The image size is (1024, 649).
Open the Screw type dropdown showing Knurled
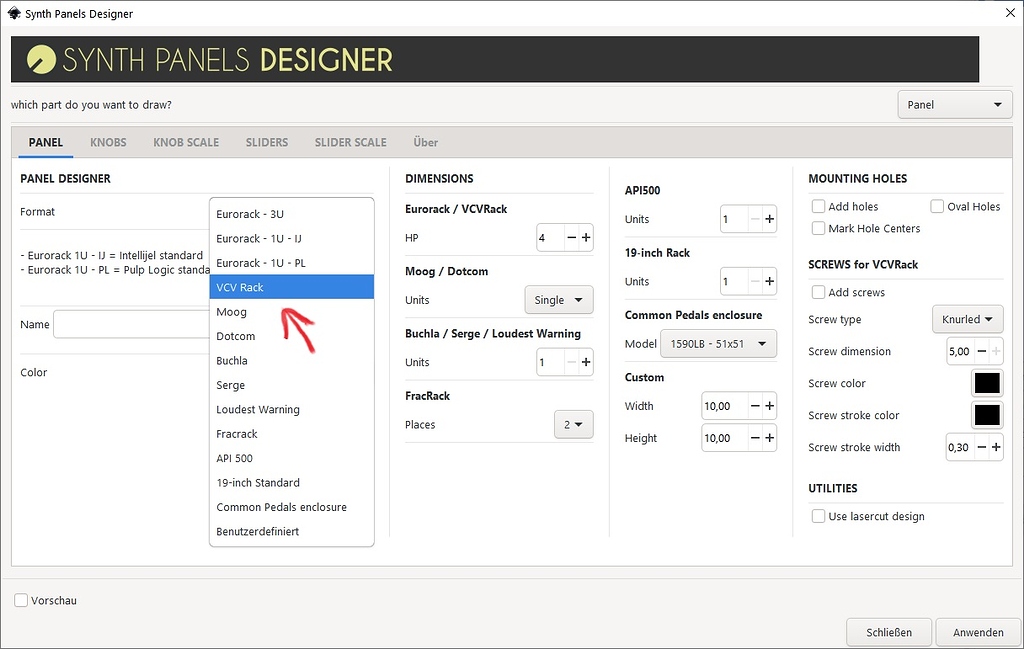(x=967, y=318)
